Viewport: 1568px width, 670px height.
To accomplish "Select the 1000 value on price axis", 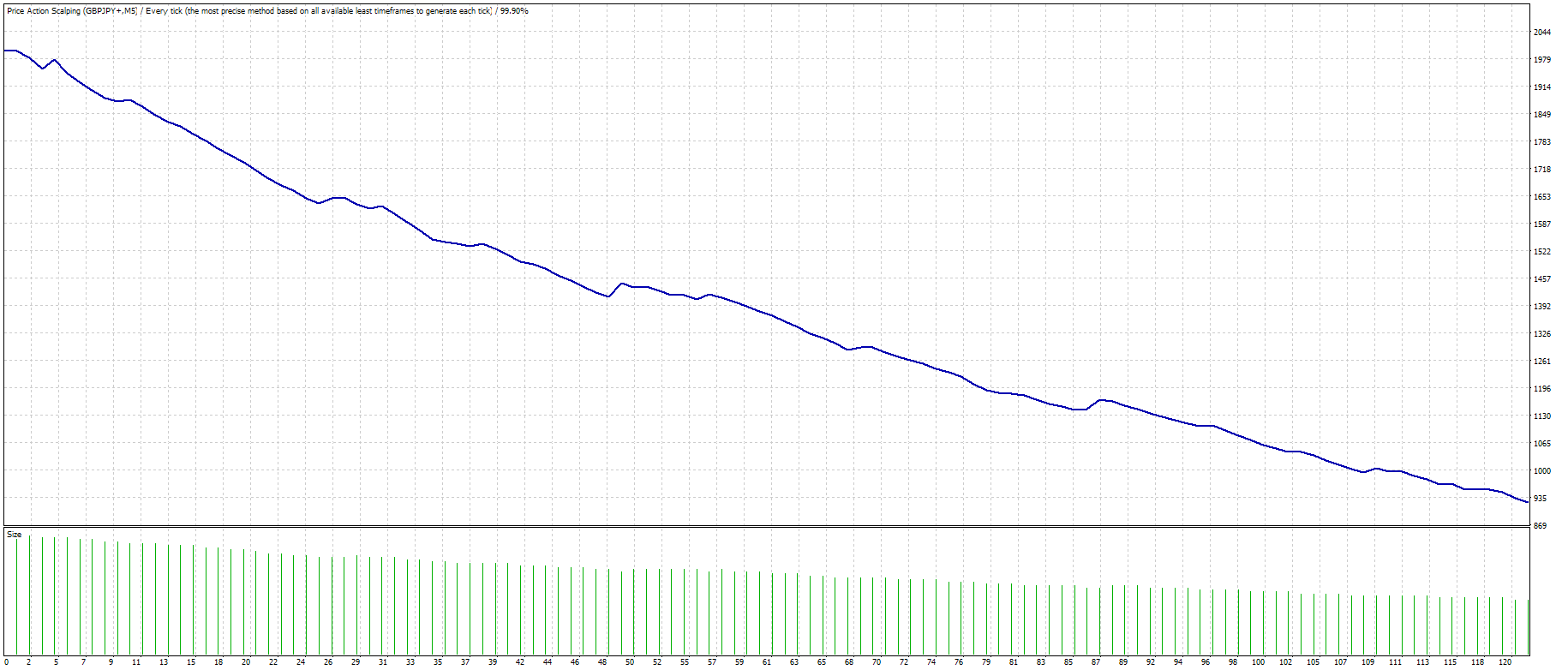I will [1542, 471].
